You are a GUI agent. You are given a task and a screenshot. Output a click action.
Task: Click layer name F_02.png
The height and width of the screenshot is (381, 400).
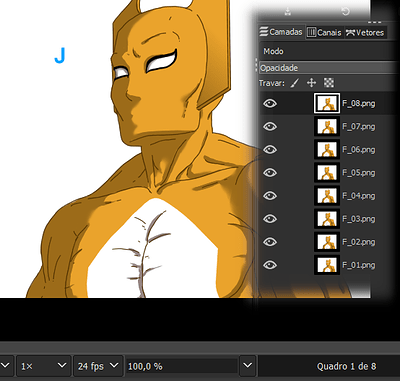[359, 242]
